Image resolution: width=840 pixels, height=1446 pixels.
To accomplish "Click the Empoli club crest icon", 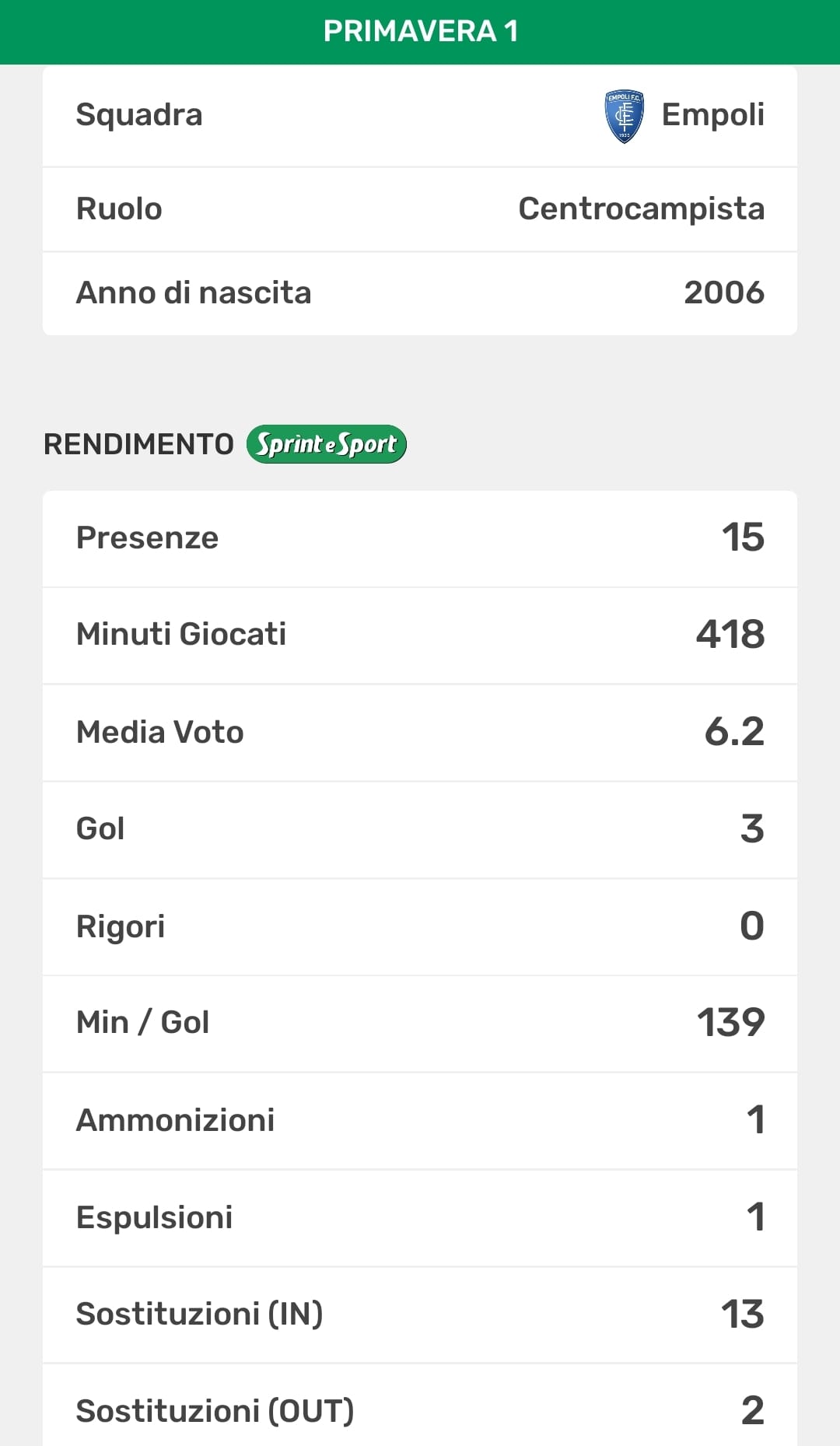I will 624,116.
